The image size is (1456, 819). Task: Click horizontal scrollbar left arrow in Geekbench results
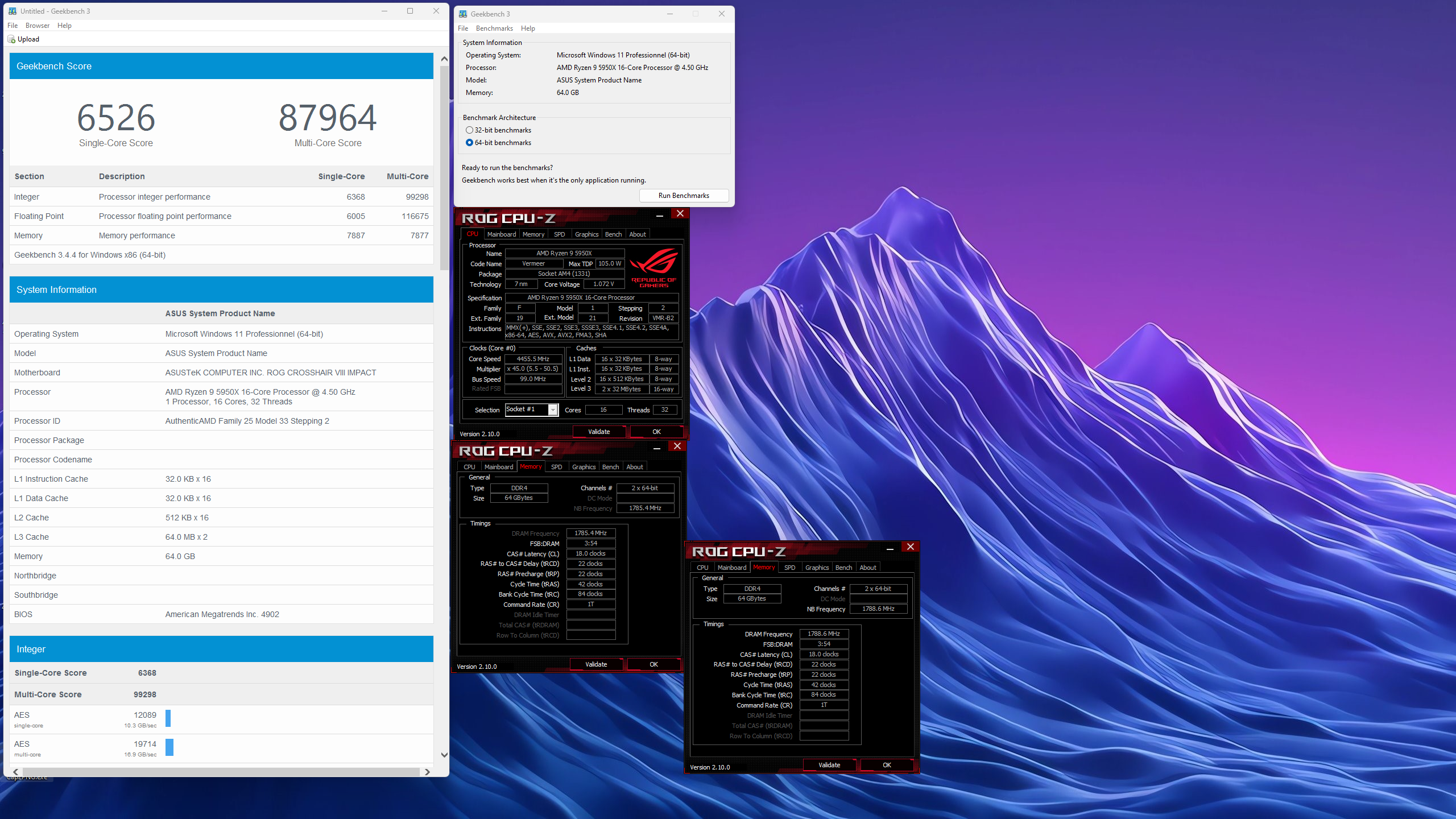(15, 772)
